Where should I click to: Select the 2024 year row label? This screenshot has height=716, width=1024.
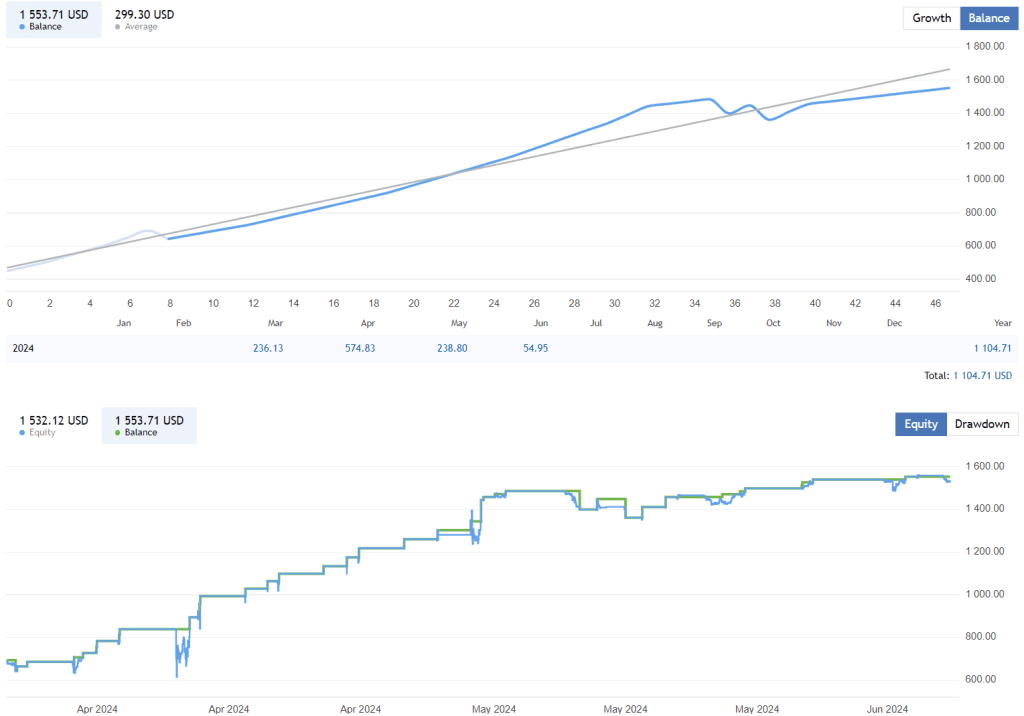22,348
